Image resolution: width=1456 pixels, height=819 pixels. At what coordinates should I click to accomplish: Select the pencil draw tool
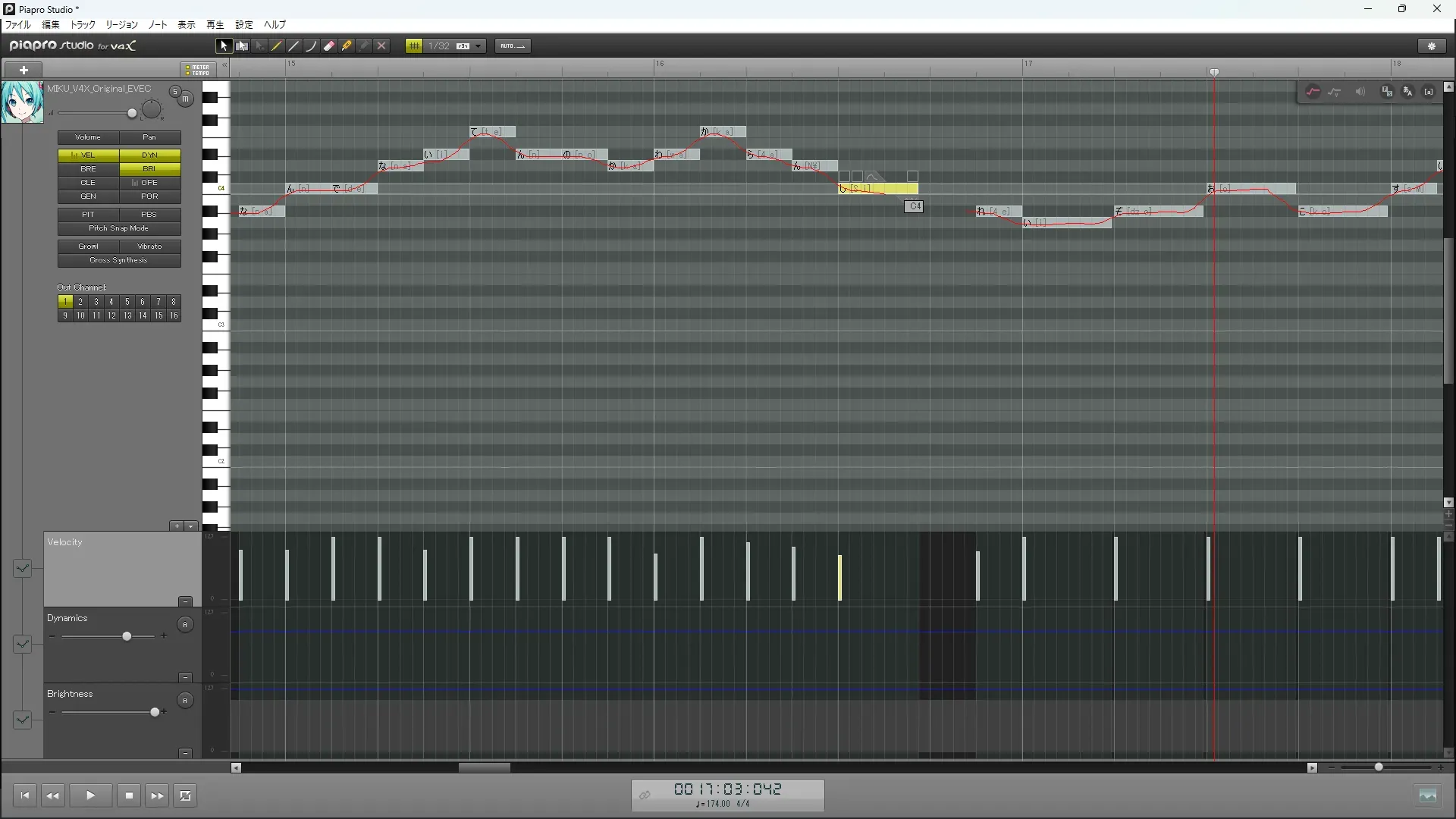[277, 46]
